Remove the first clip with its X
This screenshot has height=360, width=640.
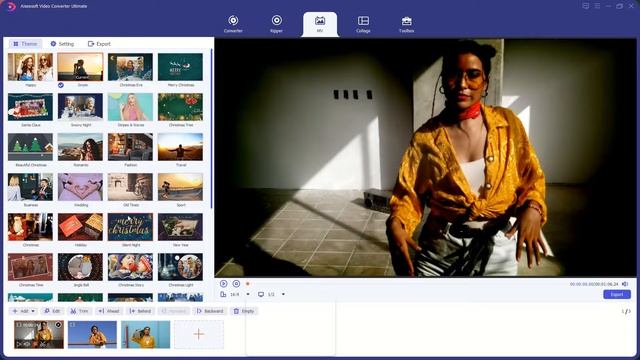pos(58,325)
